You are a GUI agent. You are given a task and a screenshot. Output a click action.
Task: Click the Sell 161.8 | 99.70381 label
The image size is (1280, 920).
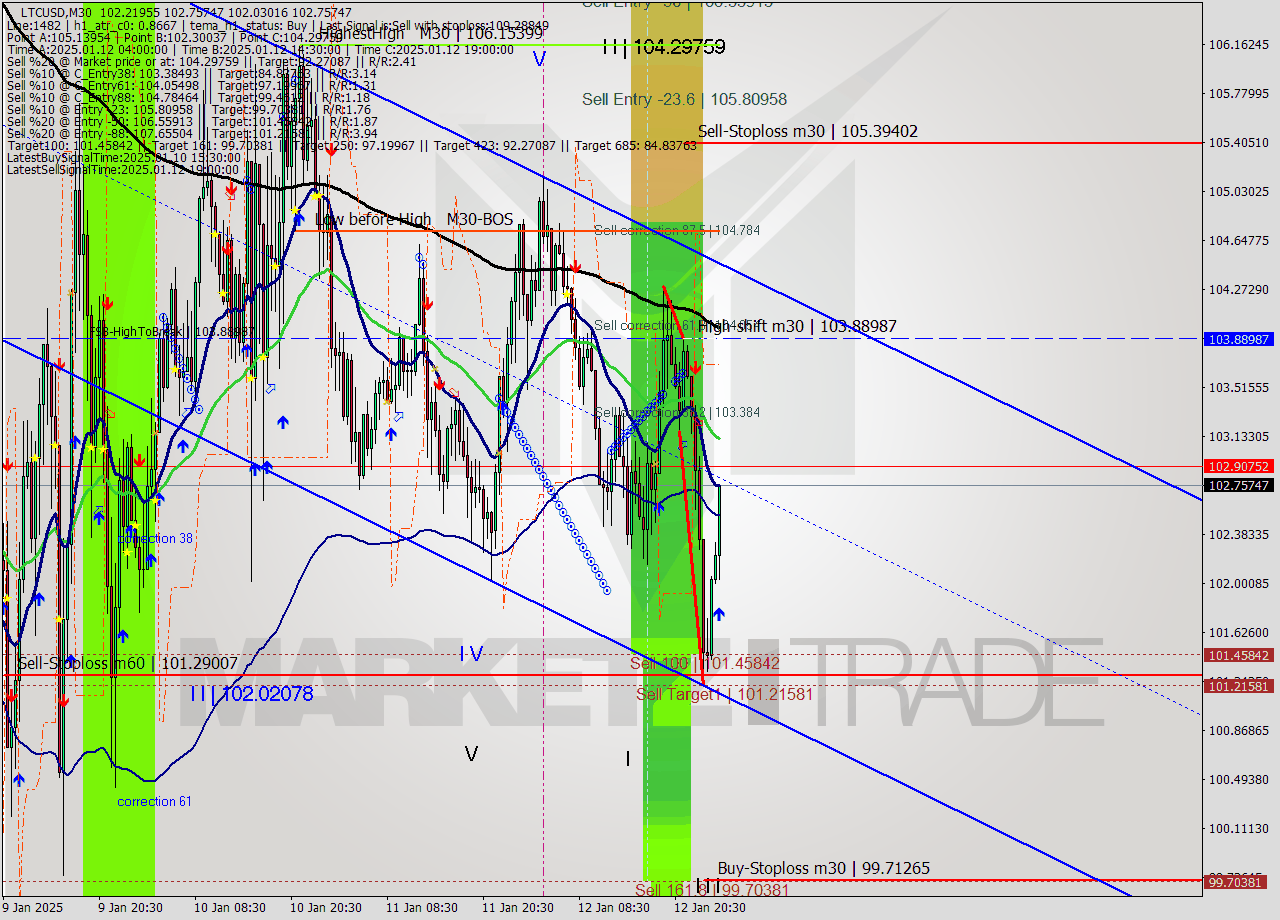pos(712,889)
